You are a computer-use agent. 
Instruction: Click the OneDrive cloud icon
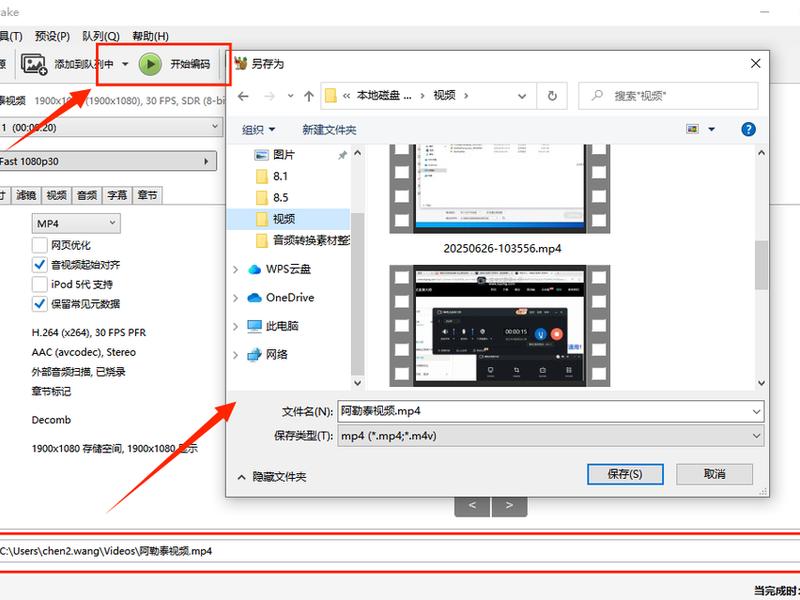point(254,297)
